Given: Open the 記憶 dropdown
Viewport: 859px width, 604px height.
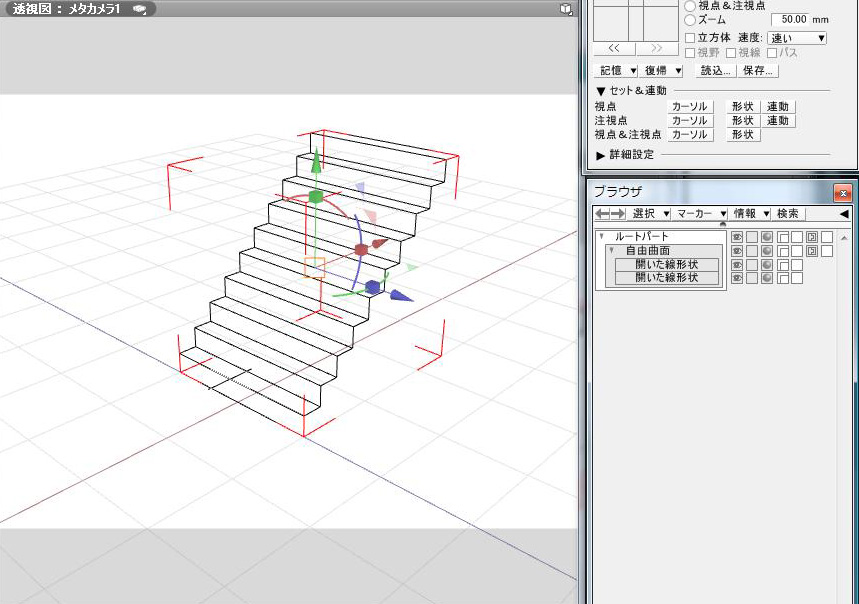Looking at the screenshot, I should [616, 71].
